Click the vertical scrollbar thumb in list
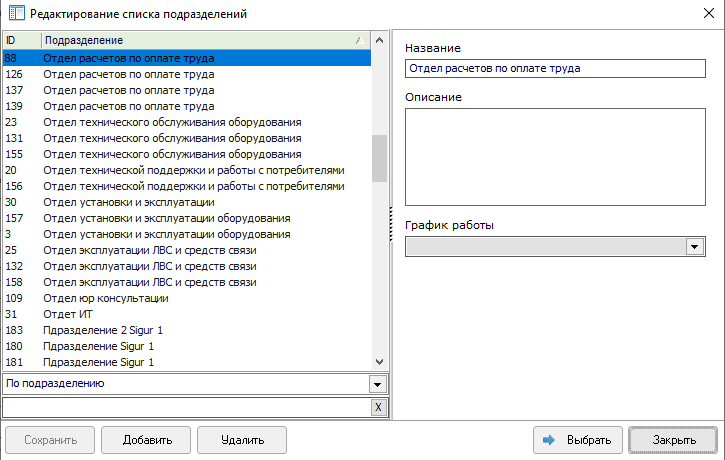 click(379, 158)
